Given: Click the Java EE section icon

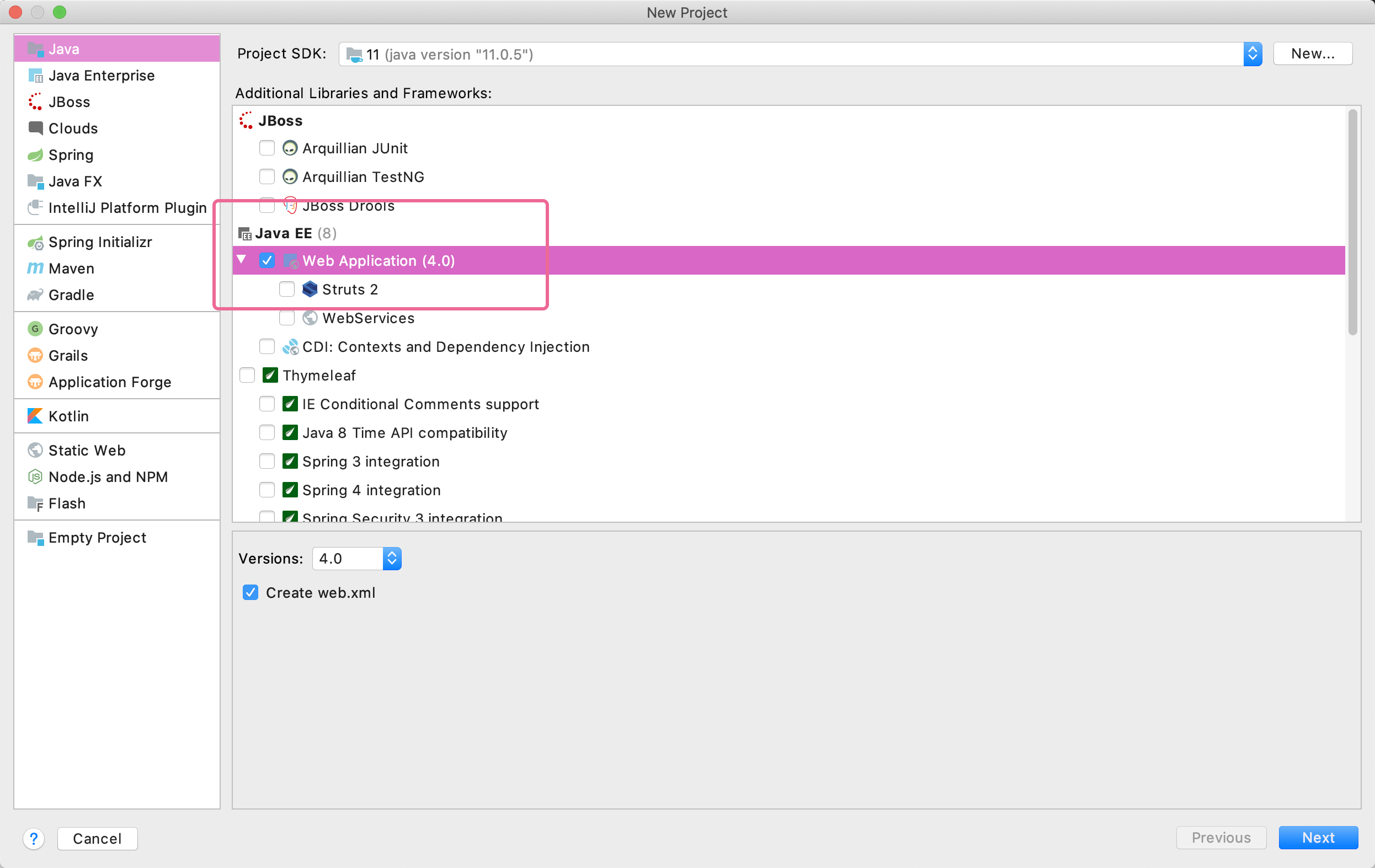Looking at the screenshot, I should coord(245,233).
